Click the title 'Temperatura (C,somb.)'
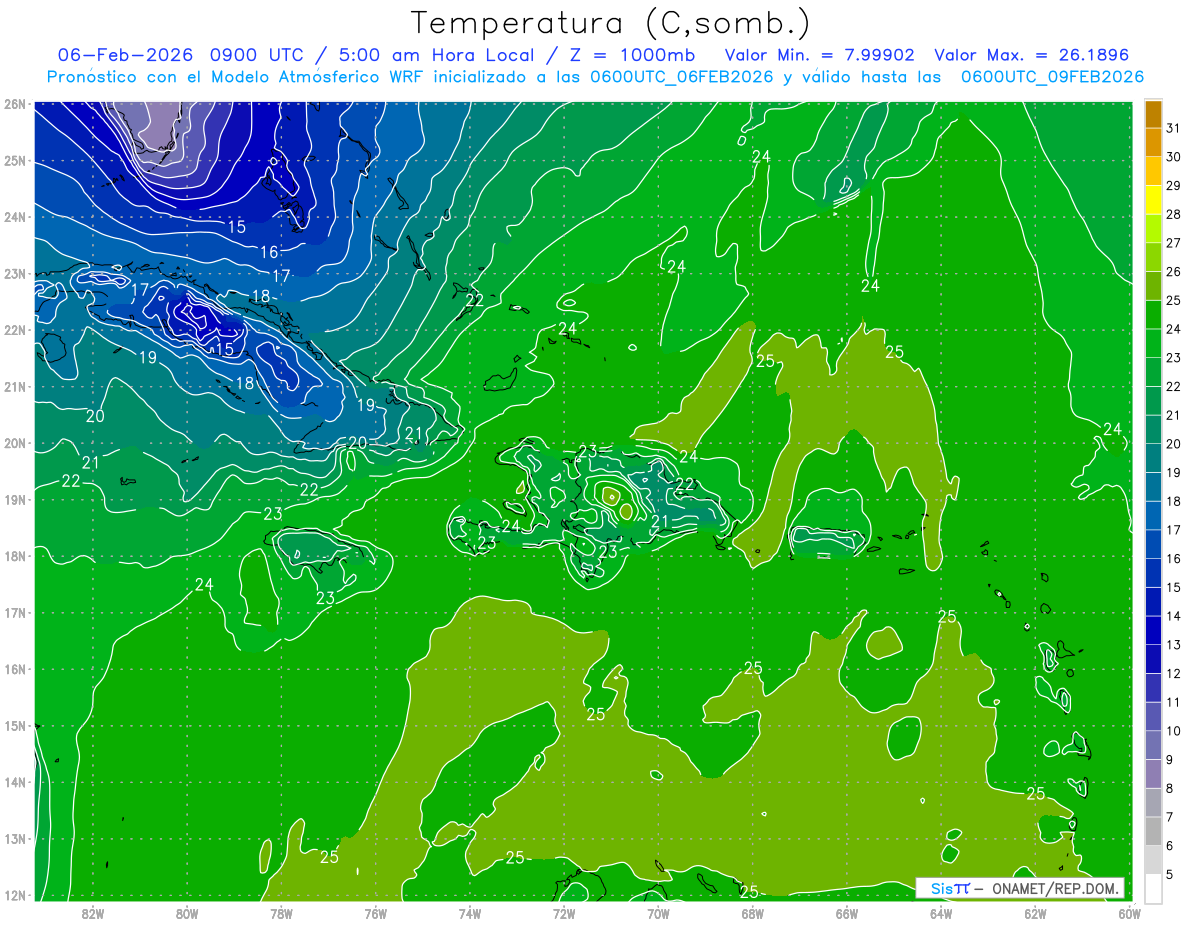The image size is (1200, 927). point(610,23)
